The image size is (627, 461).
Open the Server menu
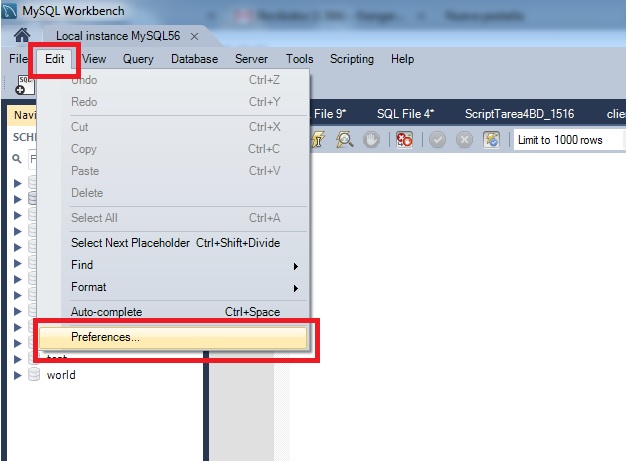(251, 59)
